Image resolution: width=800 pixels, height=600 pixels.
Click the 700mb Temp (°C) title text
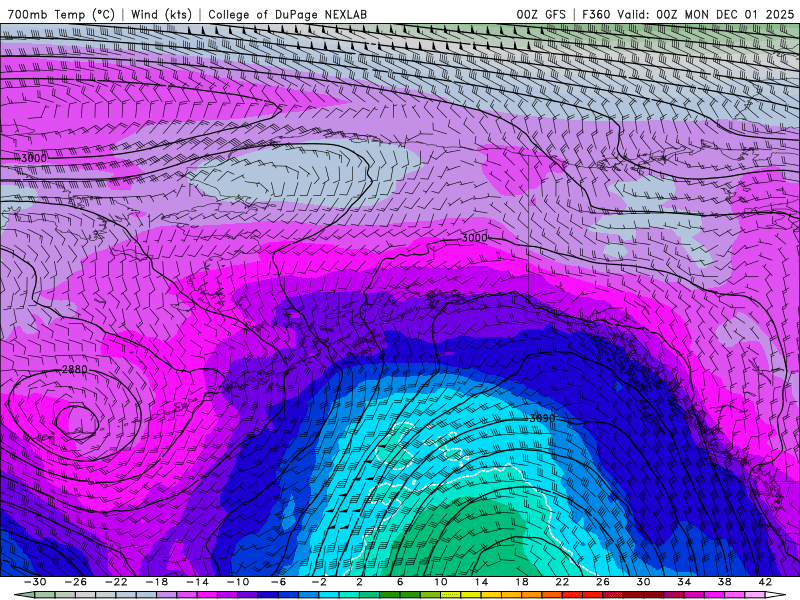61,14
